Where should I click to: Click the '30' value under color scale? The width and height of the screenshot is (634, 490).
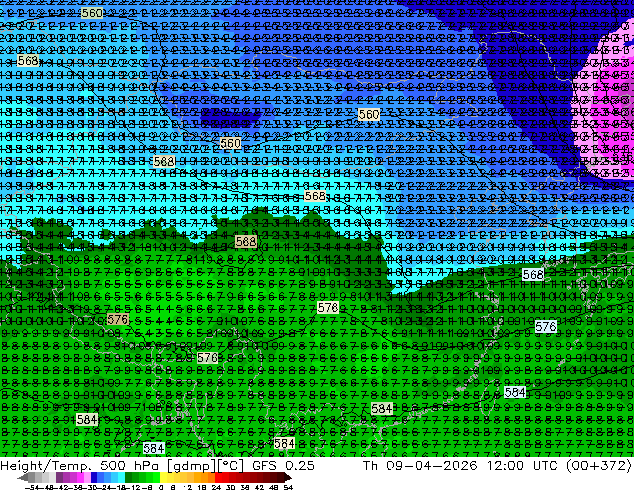point(230,487)
